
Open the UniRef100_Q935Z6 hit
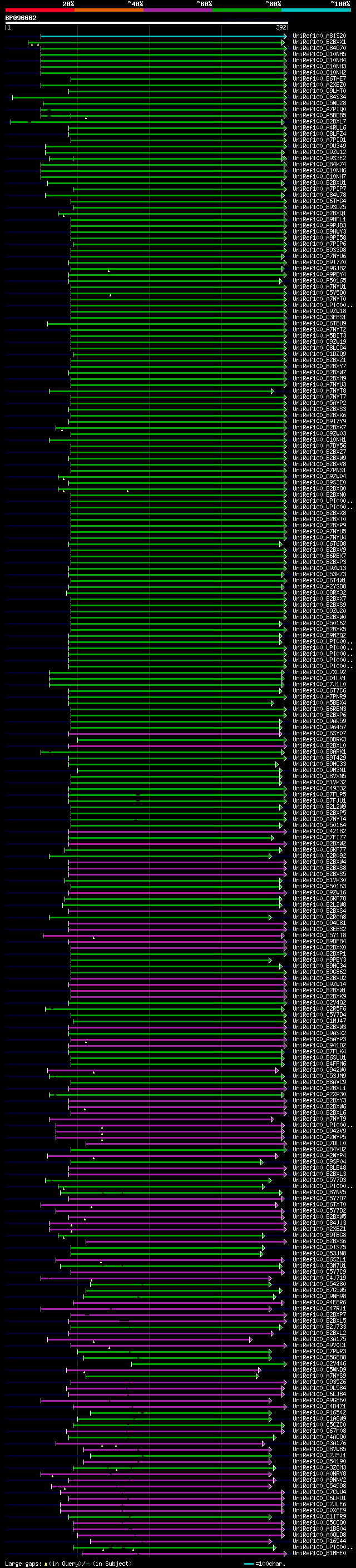(x=319, y=1382)
